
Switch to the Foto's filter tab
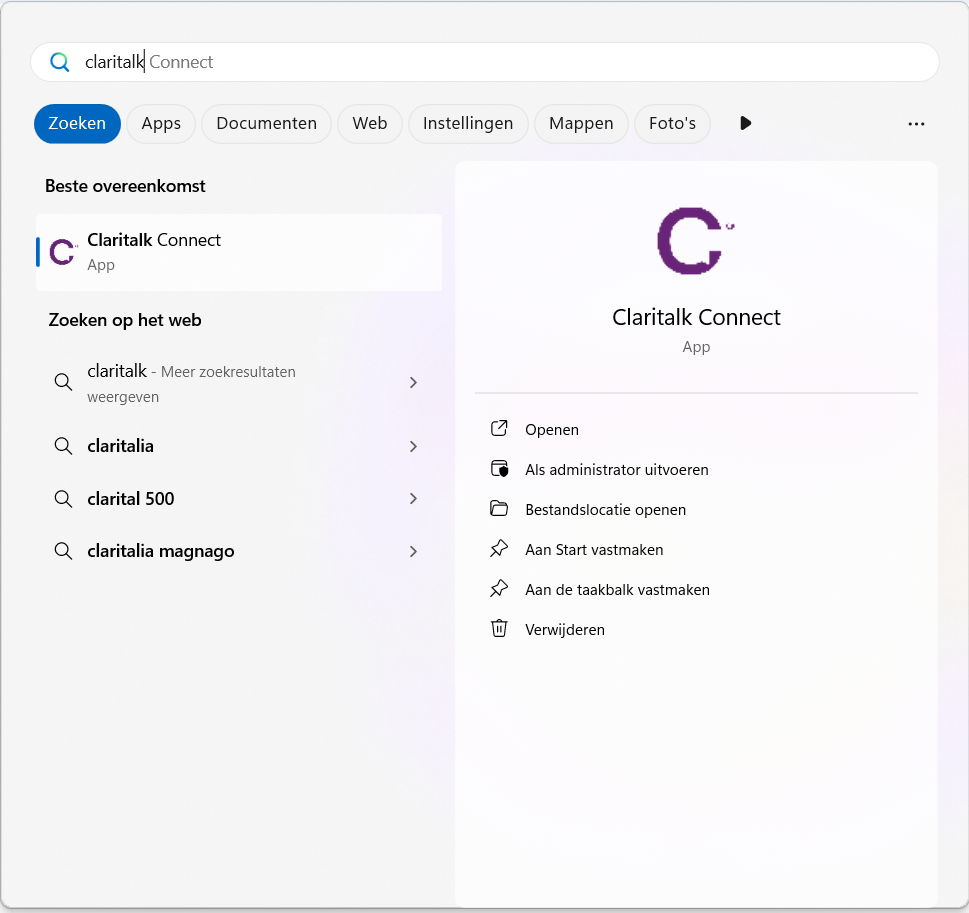[672, 124]
